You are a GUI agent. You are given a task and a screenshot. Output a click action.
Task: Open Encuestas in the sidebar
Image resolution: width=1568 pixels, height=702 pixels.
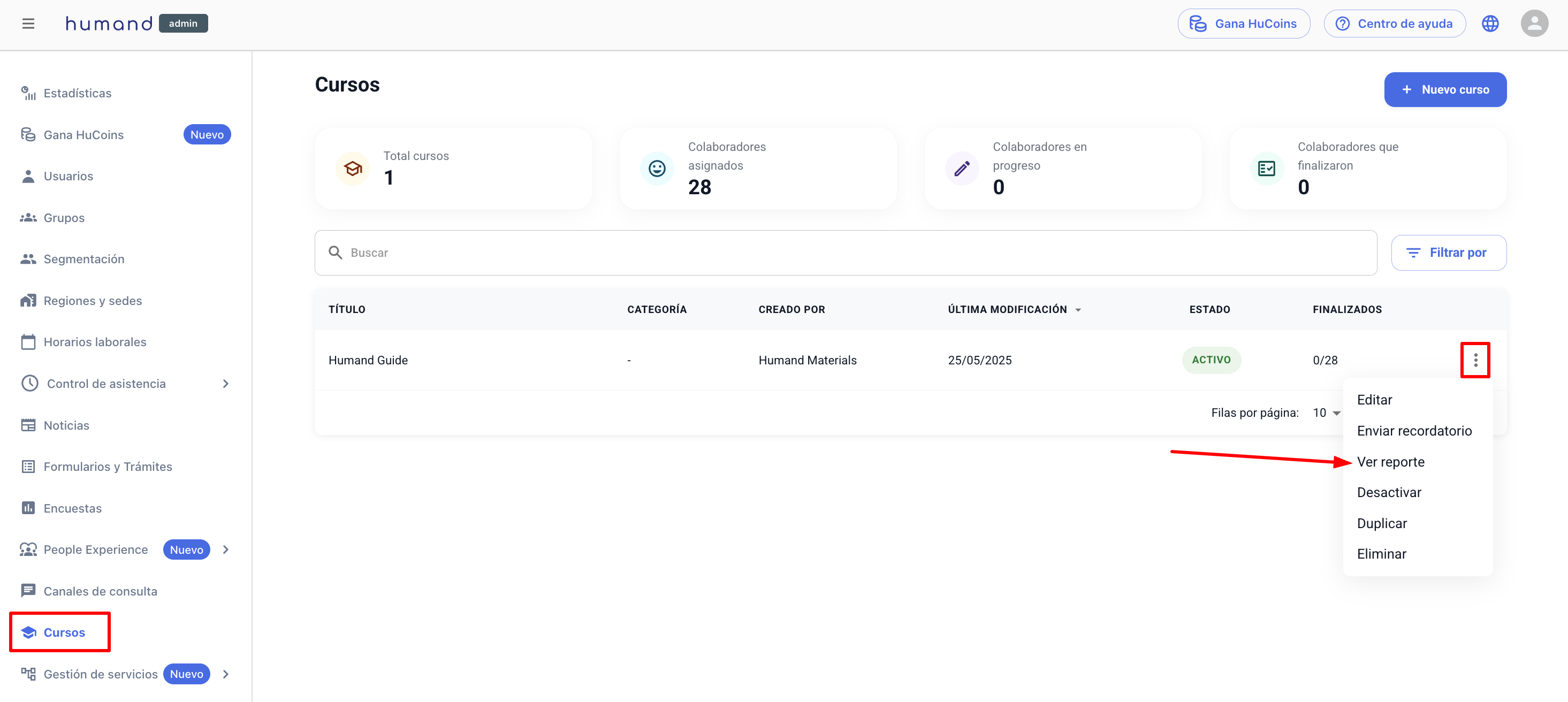(72, 508)
